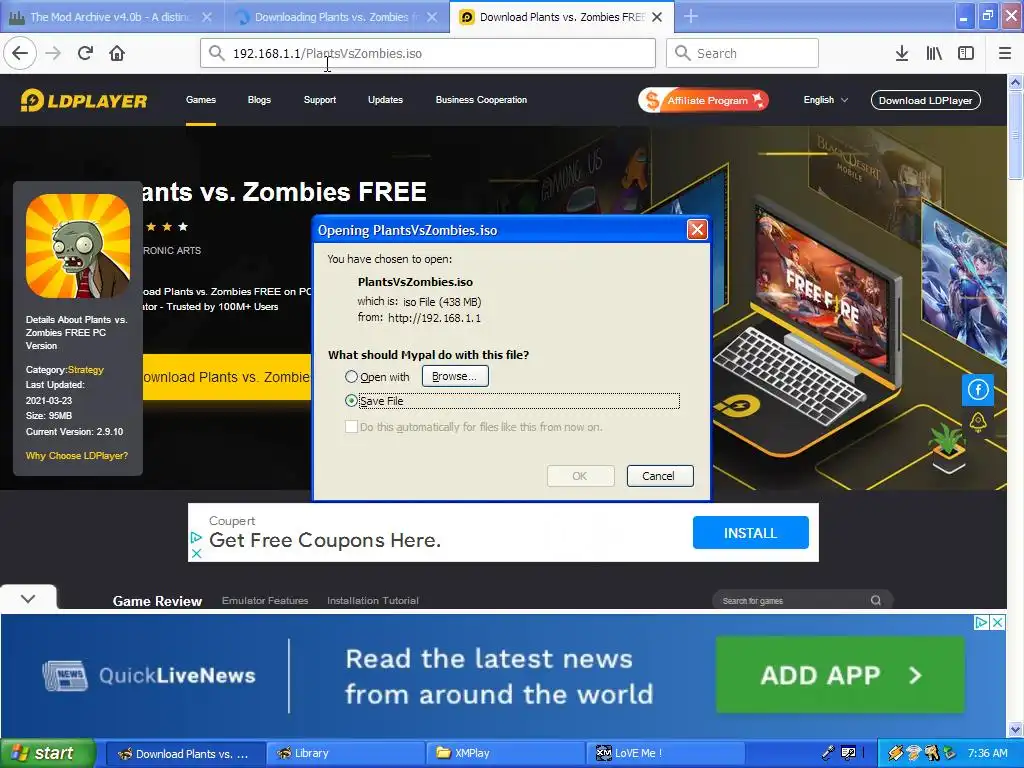Close the Download Plants vs. Zombies FREE tab
Screen dimensions: 1024x768
pos(657,17)
